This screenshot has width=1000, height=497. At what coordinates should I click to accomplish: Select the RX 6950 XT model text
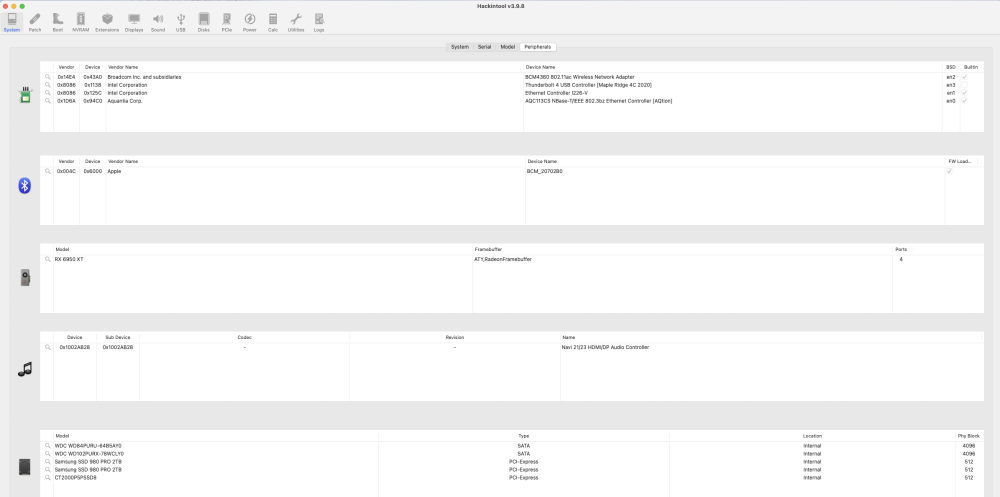coord(69,260)
